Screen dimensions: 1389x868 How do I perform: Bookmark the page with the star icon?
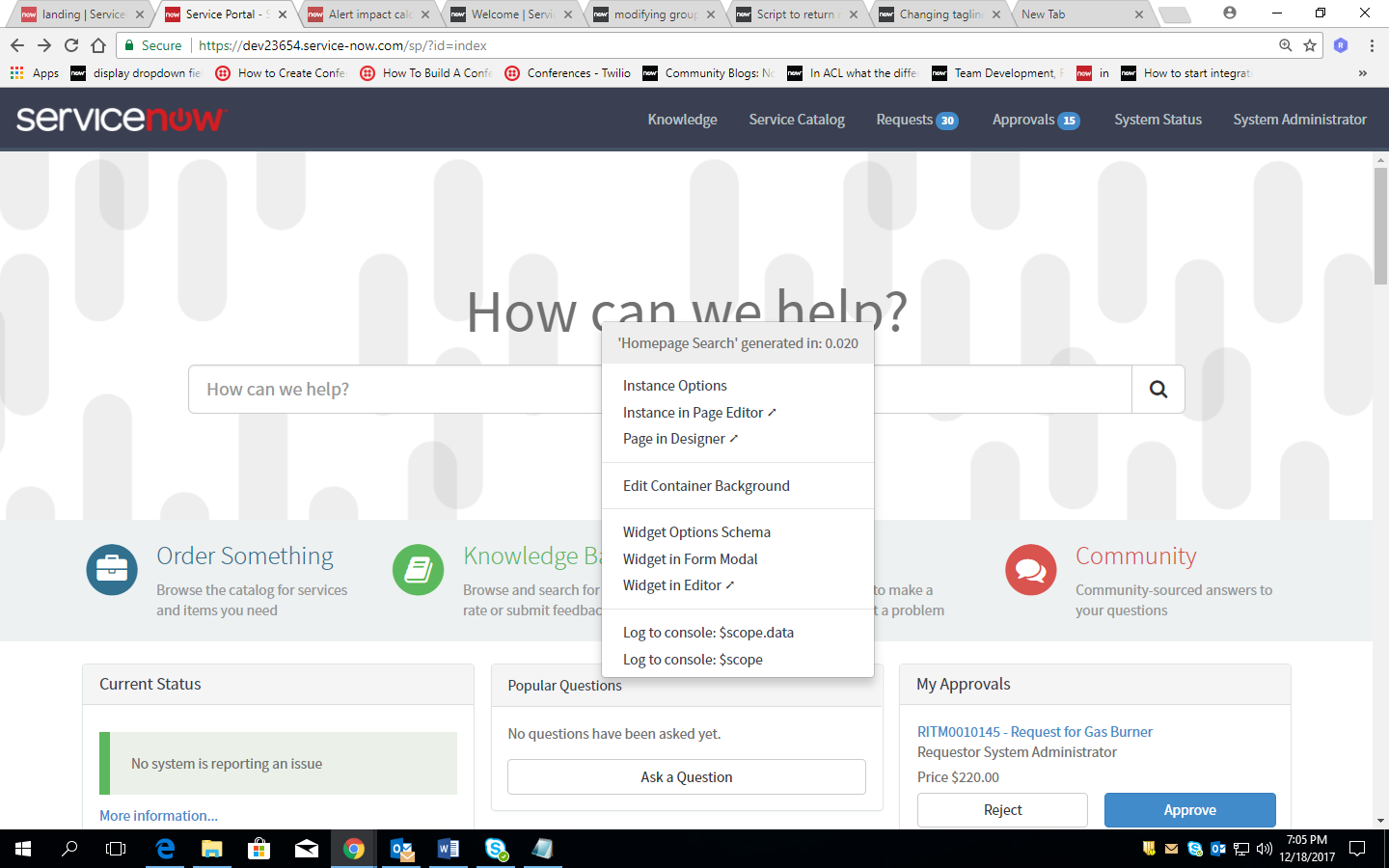pos(1309,44)
